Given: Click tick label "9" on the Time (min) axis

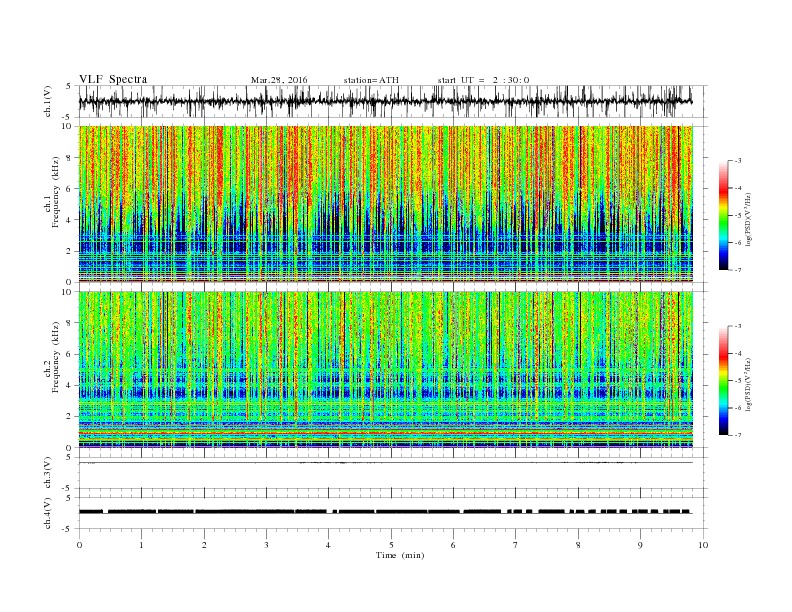Looking at the screenshot, I should tap(640, 545).
